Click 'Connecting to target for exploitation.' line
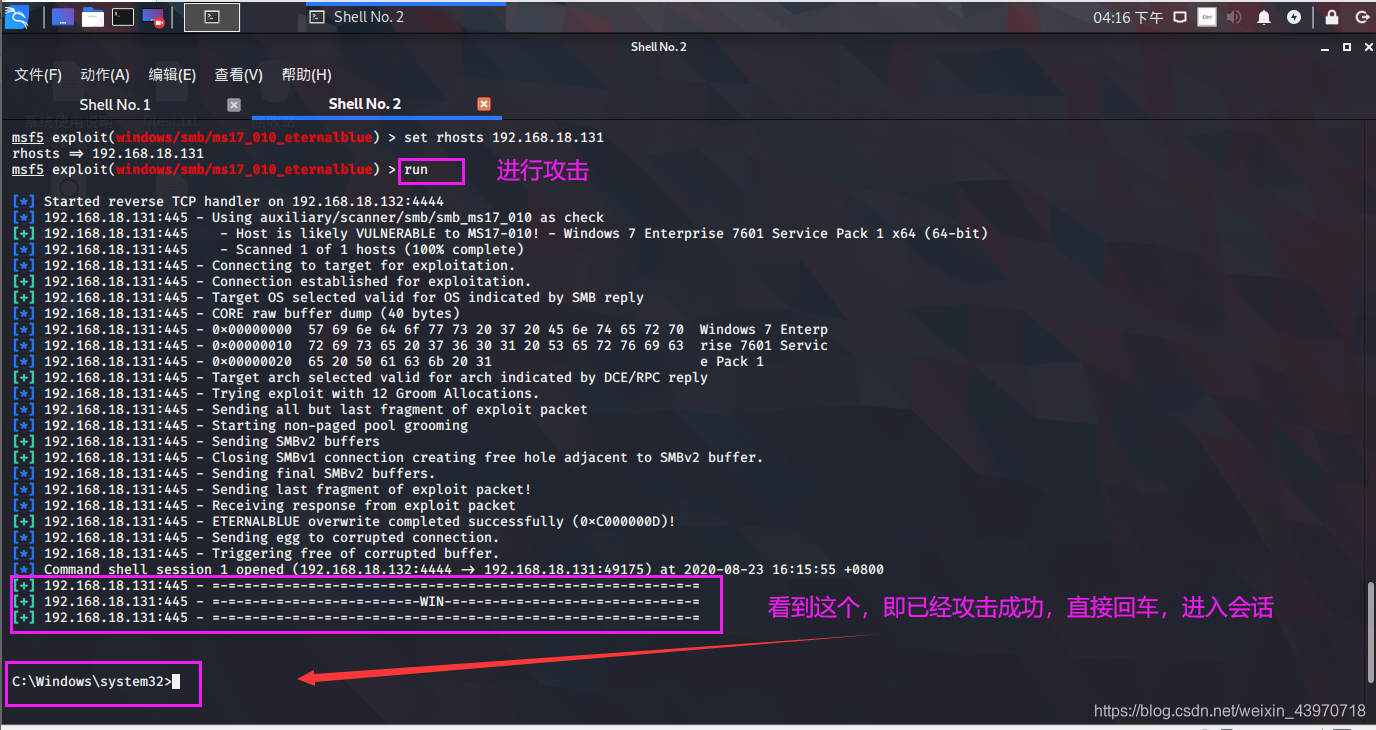1376x730 pixels. click(x=364, y=265)
